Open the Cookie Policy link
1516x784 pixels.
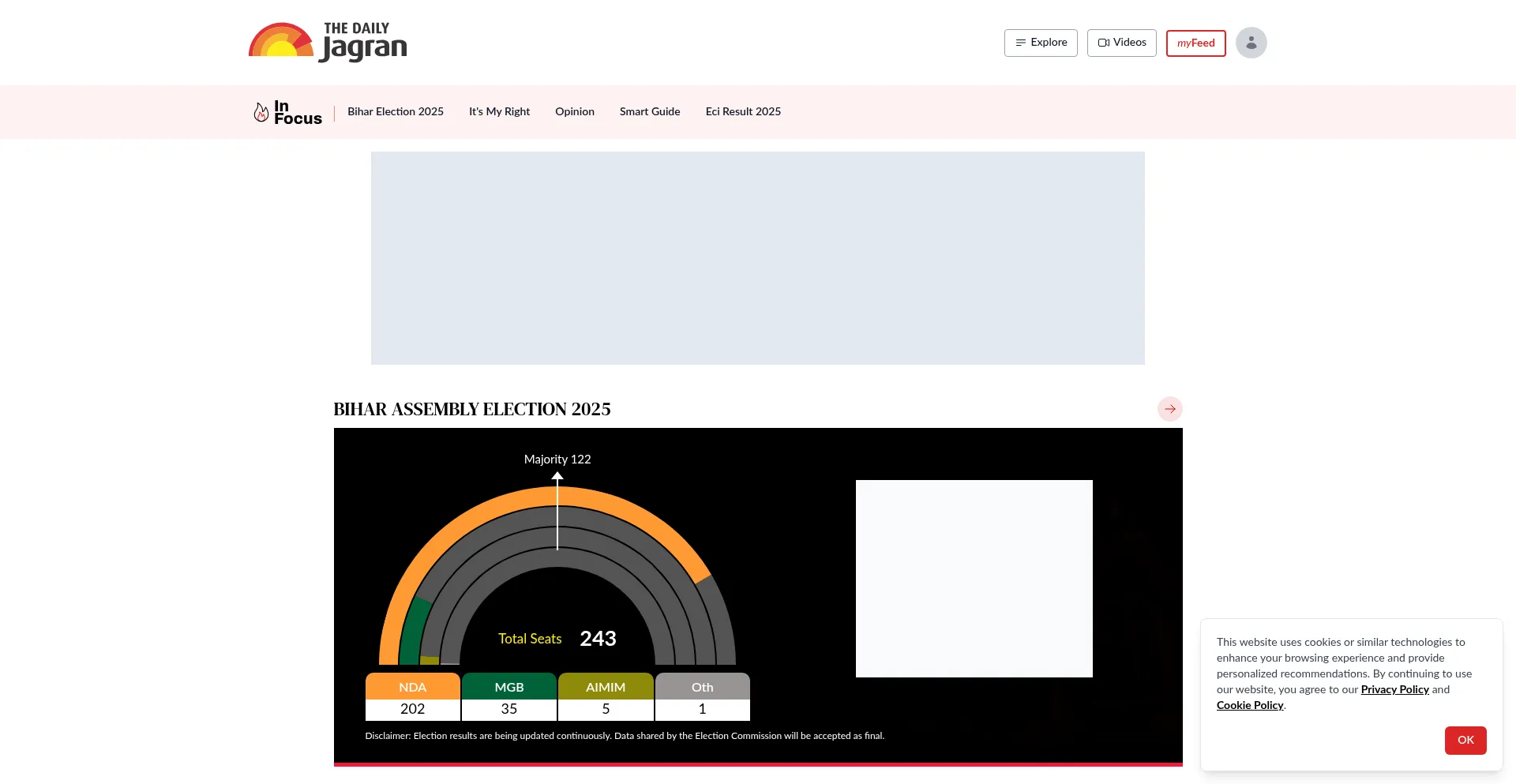tap(1250, 705)
